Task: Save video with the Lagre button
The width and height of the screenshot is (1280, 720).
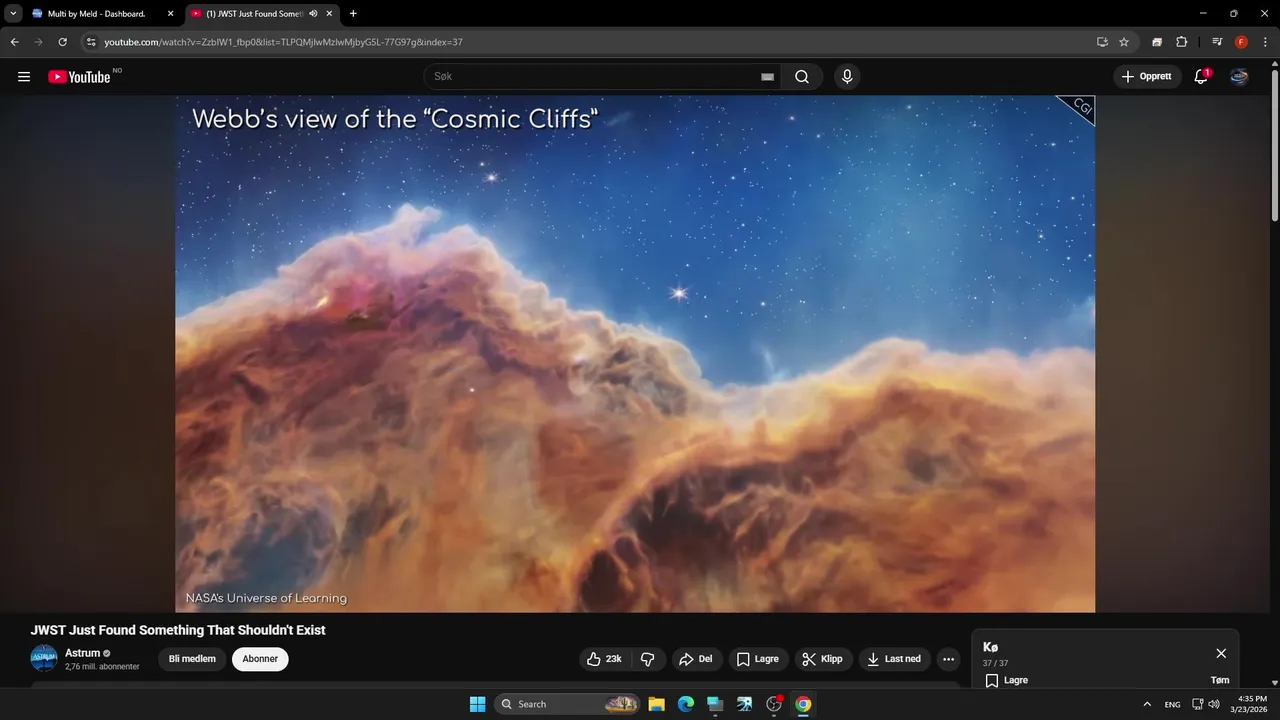Action: tap(758, 659)
